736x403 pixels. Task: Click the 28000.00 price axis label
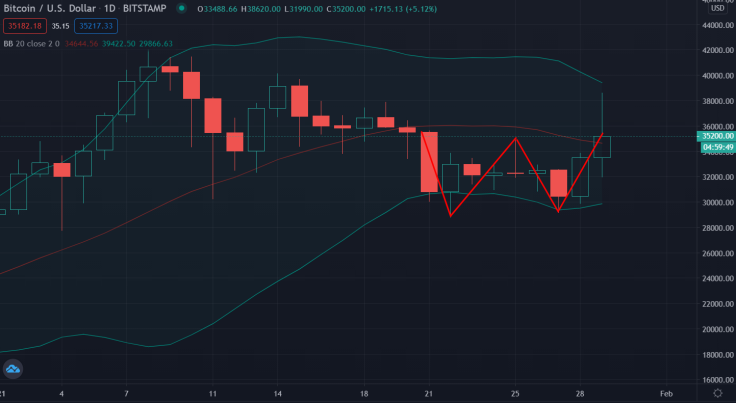[718, 228]
